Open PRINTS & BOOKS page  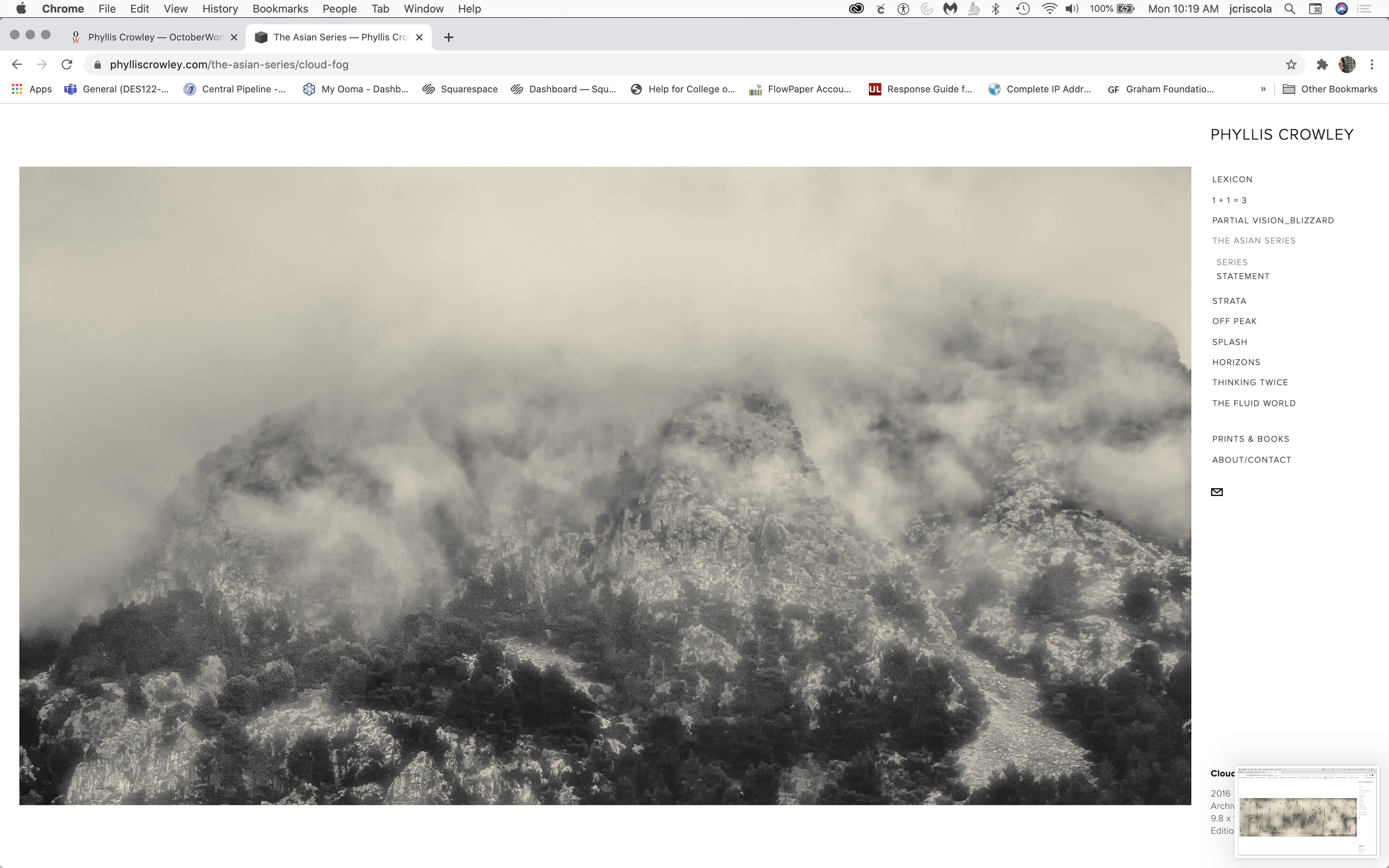click(x=1251, y=439)
